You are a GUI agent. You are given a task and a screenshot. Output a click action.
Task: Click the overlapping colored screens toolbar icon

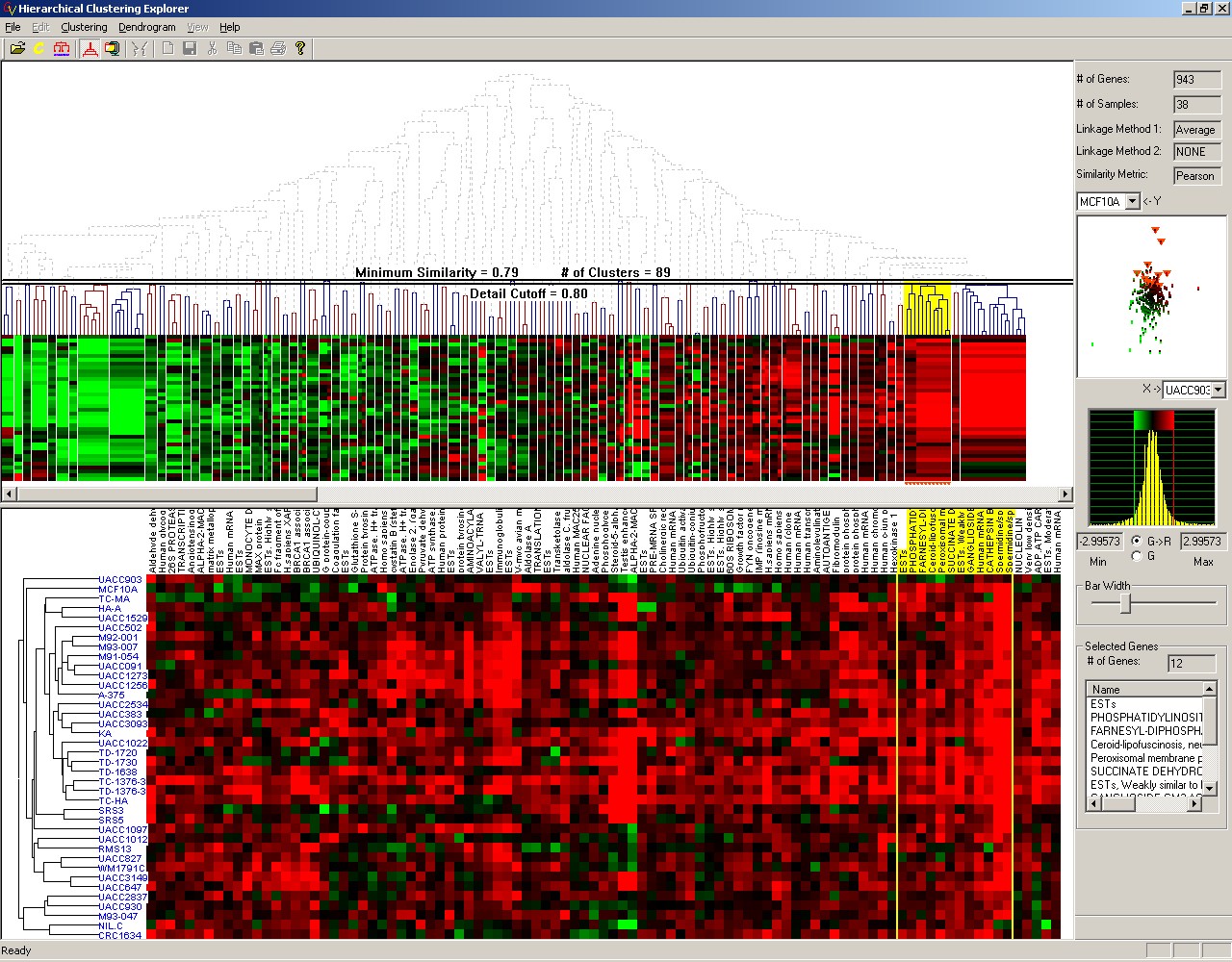[x=113, y=48]
